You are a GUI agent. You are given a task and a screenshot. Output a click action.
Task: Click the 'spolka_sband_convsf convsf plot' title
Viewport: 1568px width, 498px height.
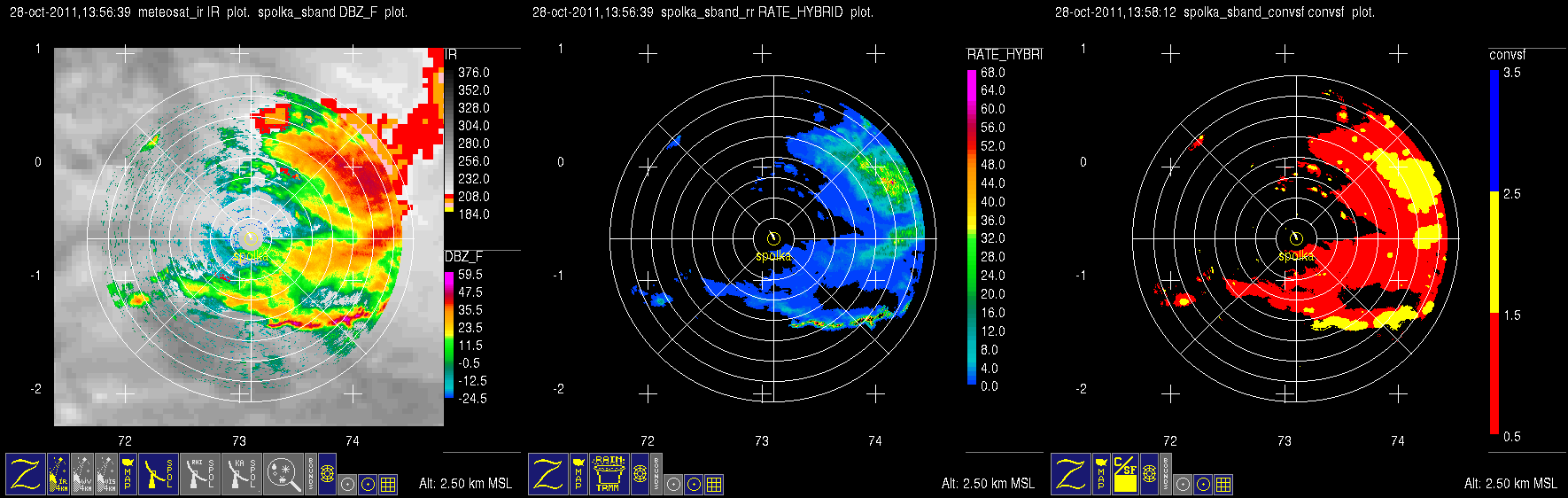(x=1279, y=12)
